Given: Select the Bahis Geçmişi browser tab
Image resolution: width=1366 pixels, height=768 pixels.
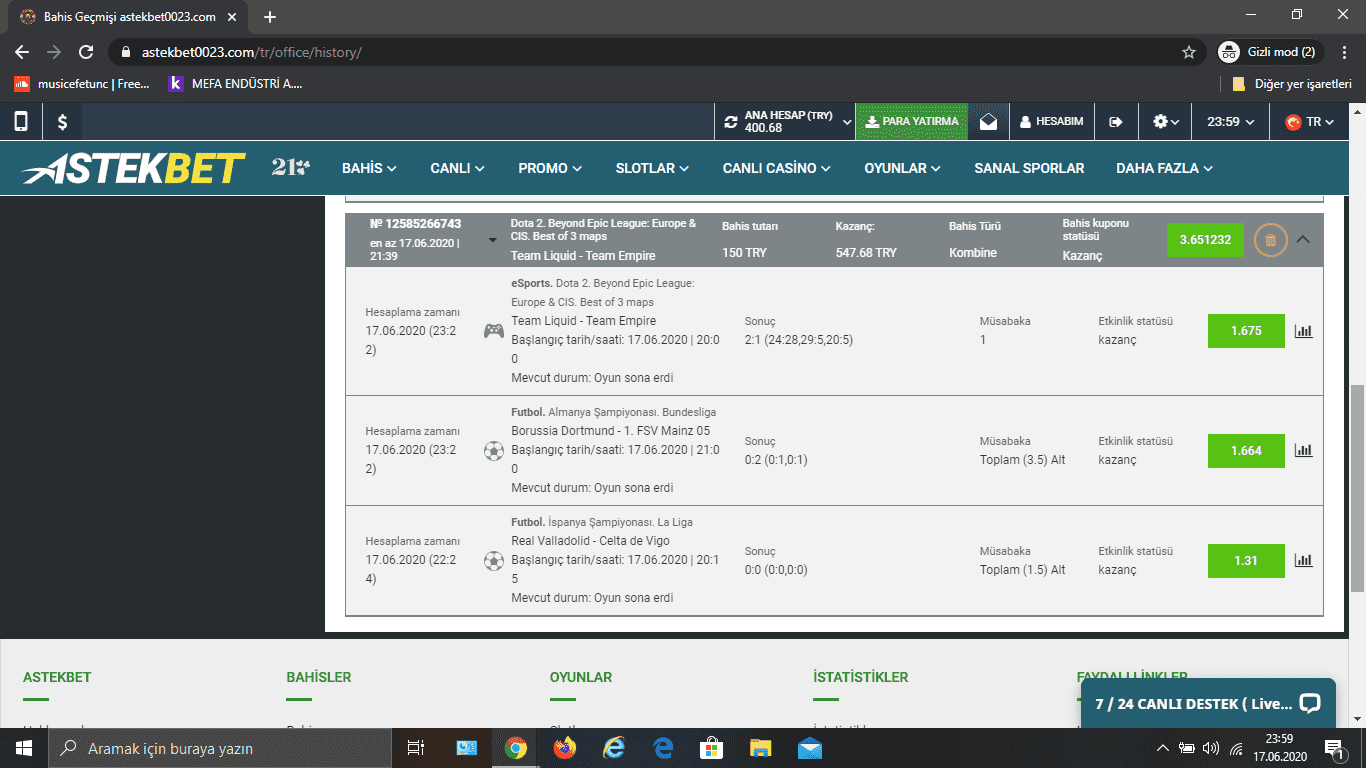Looking at the screenshot, I should (129, 17).
